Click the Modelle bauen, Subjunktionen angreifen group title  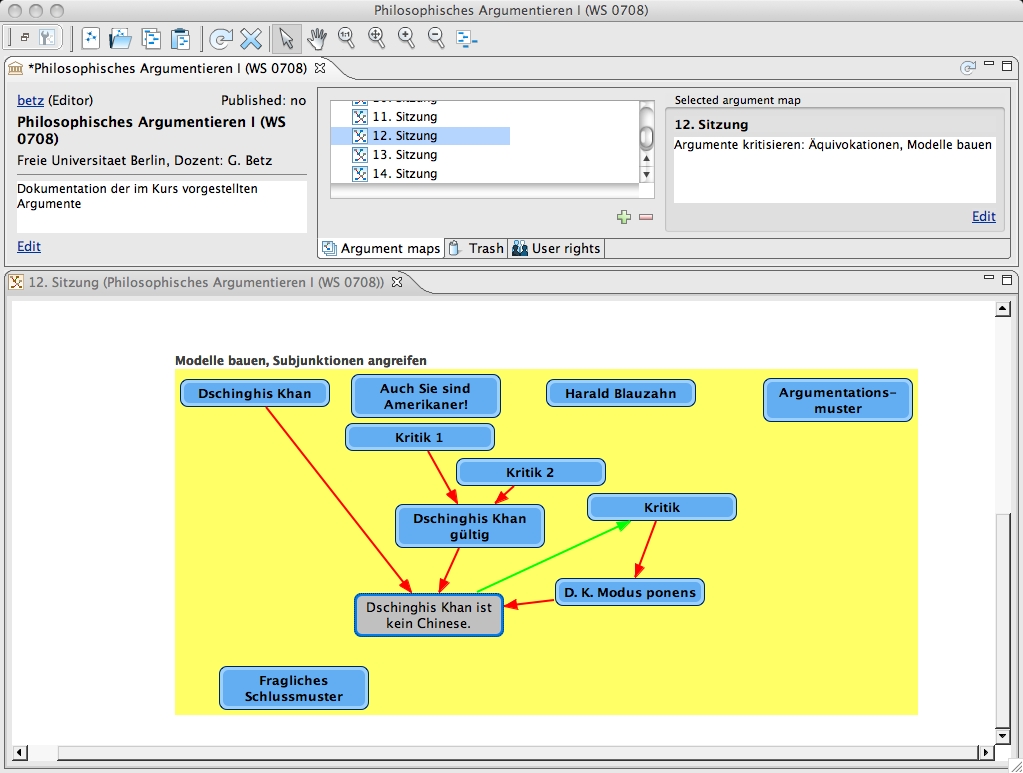coord(301,361)
